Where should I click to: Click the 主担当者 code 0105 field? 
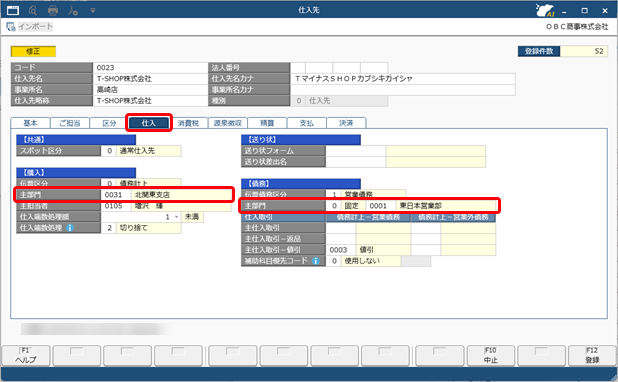116,206
